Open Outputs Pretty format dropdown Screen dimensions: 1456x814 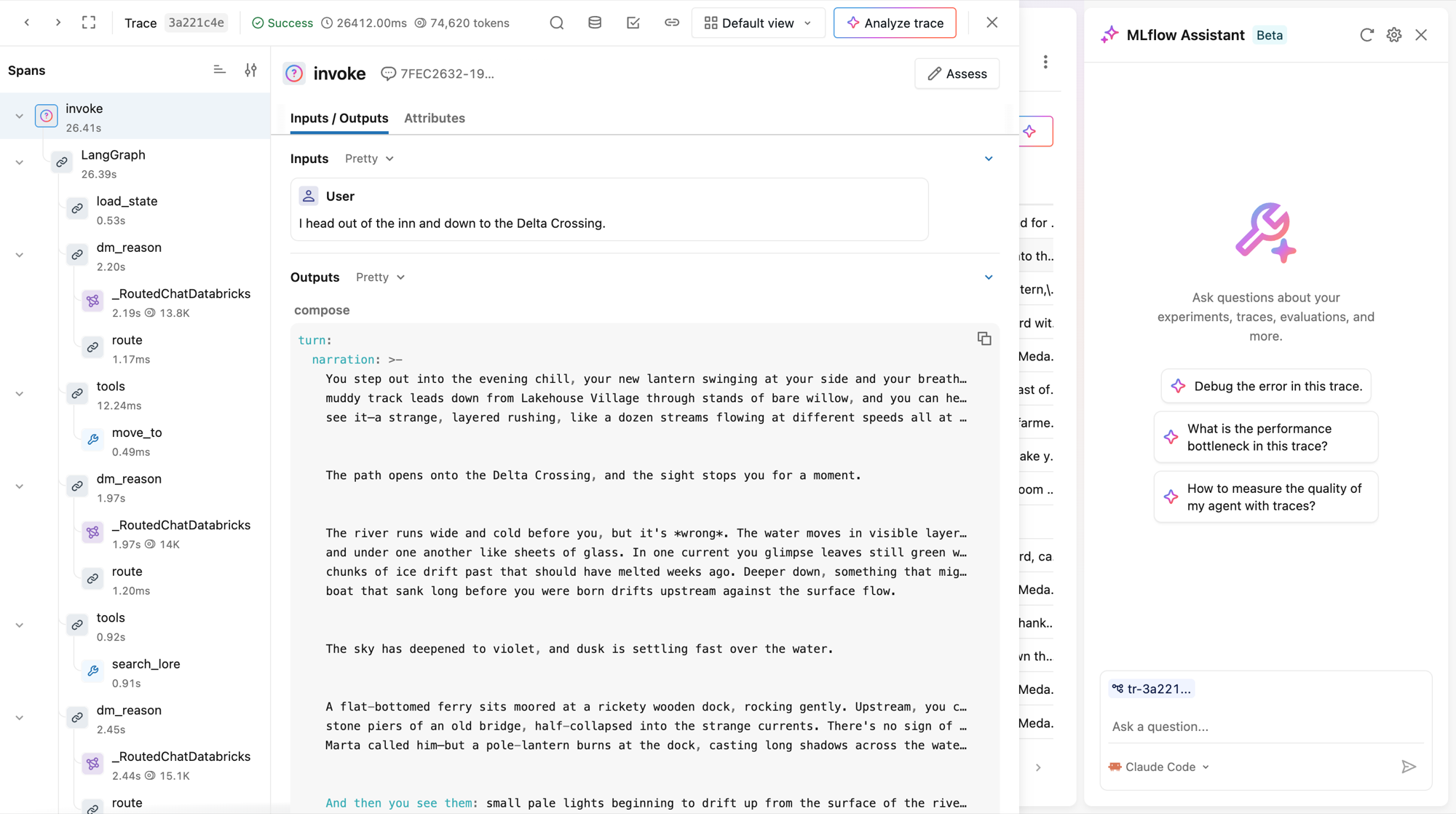(x=380, y=277)
